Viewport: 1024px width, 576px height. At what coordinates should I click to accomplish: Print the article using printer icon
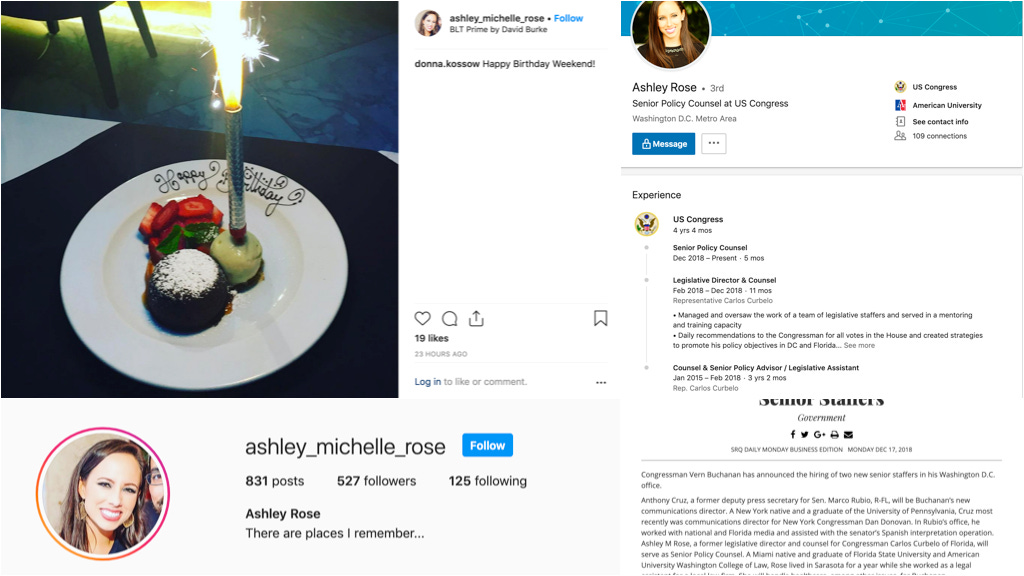tap(835, 434)
